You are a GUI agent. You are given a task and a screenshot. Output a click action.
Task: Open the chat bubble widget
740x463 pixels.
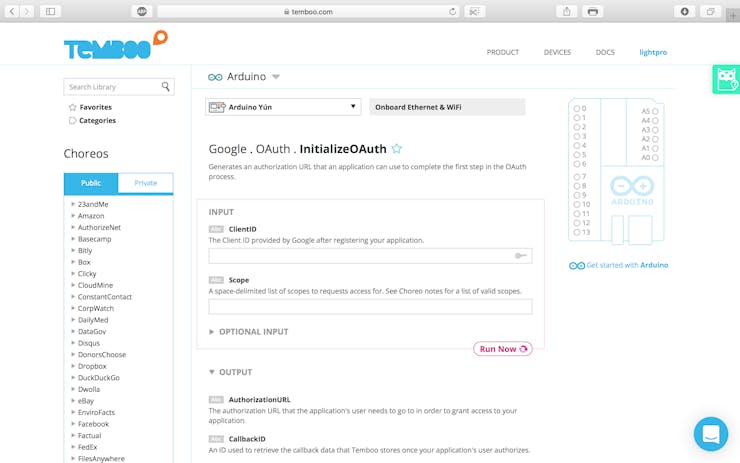pos(710,434)
